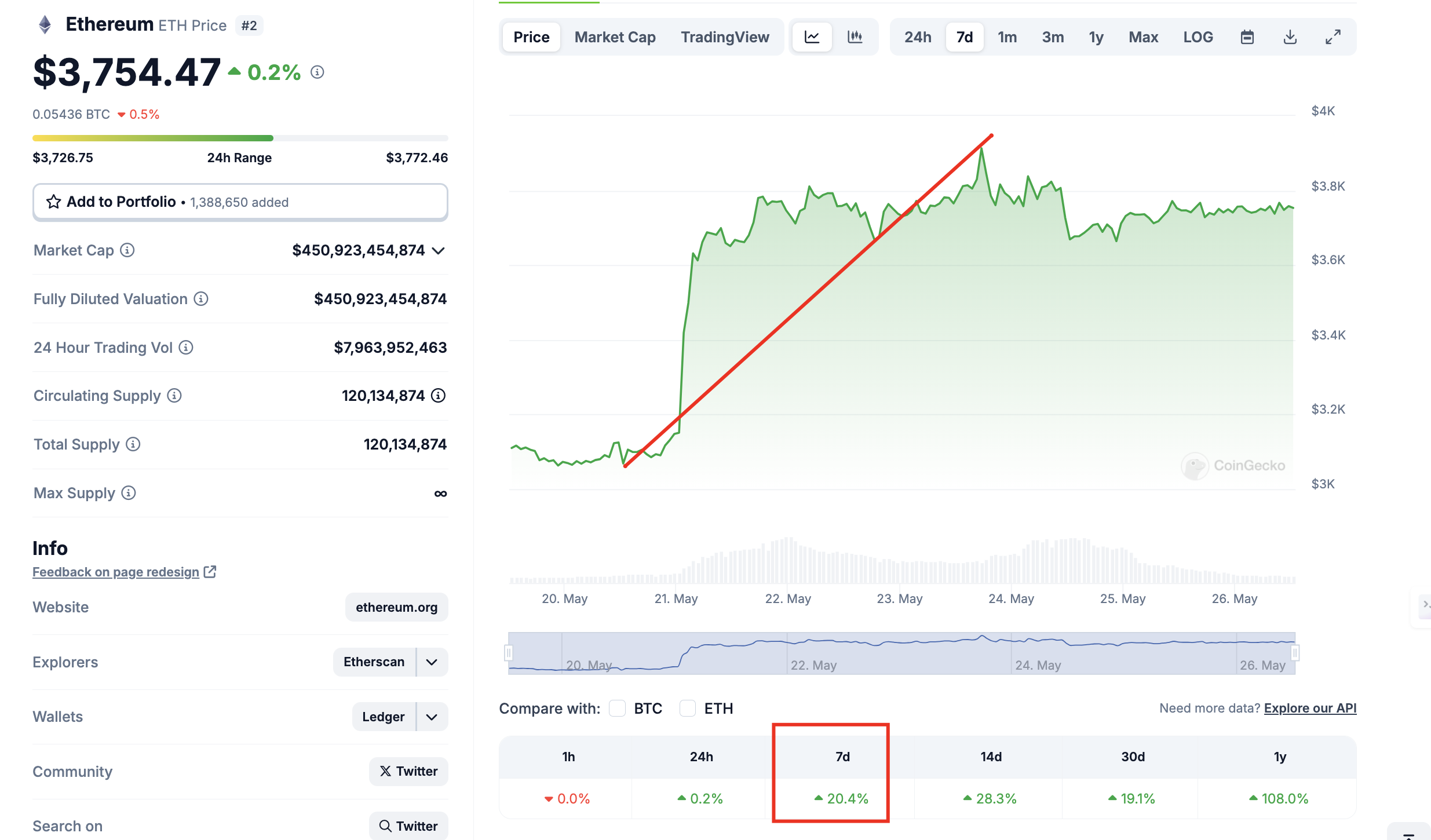
Task: Open the calendar date range picker
Action: tap(1247, 37)
